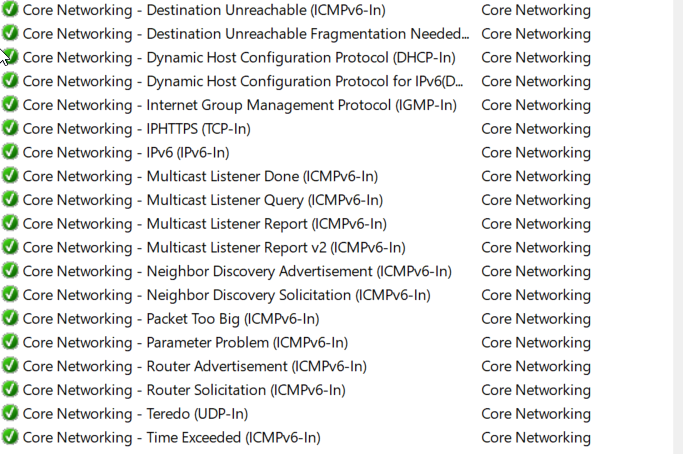Image resolution: width=683 pixels, height=454 pixels.
Task: Click Core Networking group cell for IPHTTPS row
Action: click(x=535, y=129)
